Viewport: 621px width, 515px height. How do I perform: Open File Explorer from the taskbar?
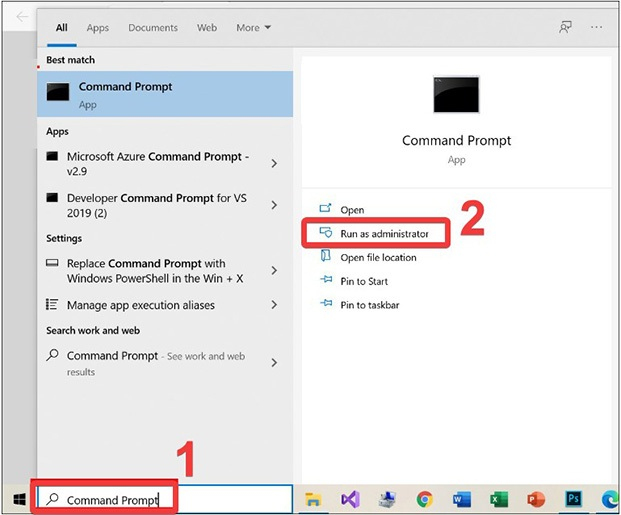(x=313, y=499)
